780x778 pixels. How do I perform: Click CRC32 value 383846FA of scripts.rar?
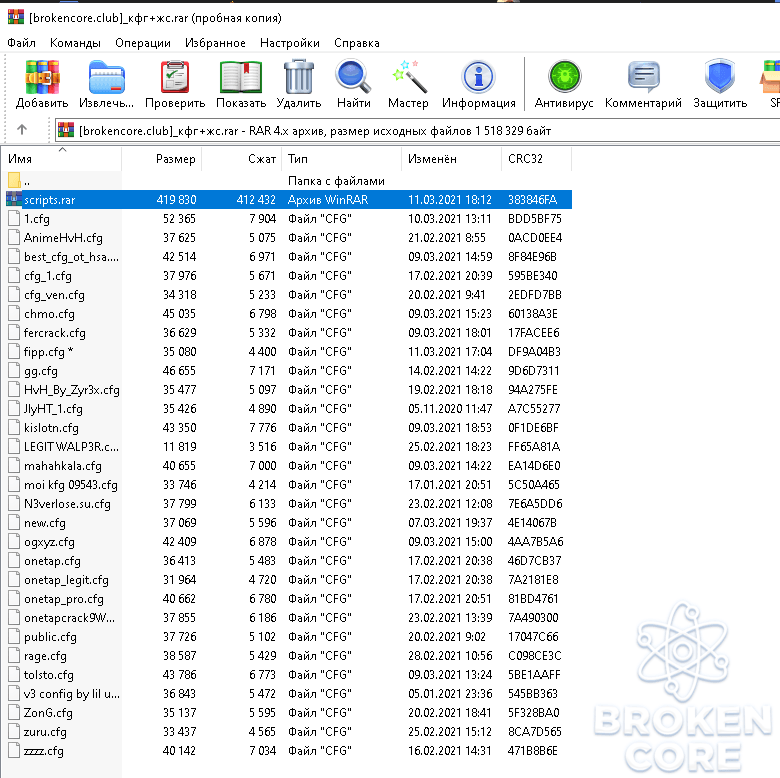click(x=532, y=199)
